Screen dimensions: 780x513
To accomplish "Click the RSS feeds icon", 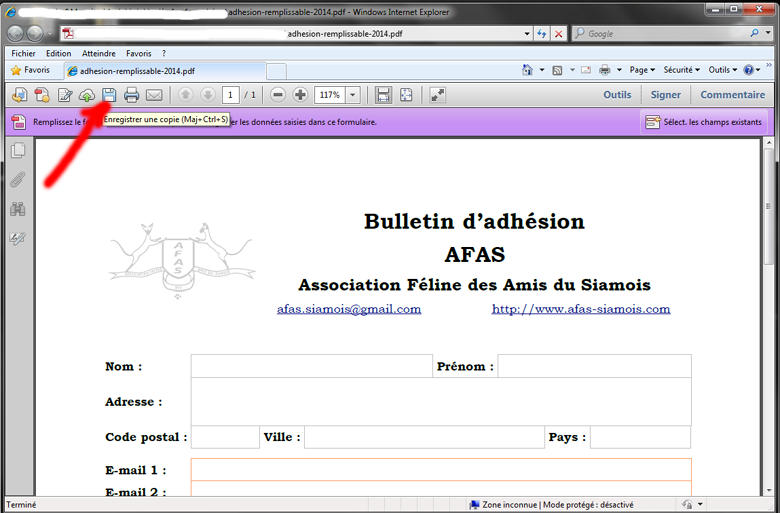I will [557, 70].
